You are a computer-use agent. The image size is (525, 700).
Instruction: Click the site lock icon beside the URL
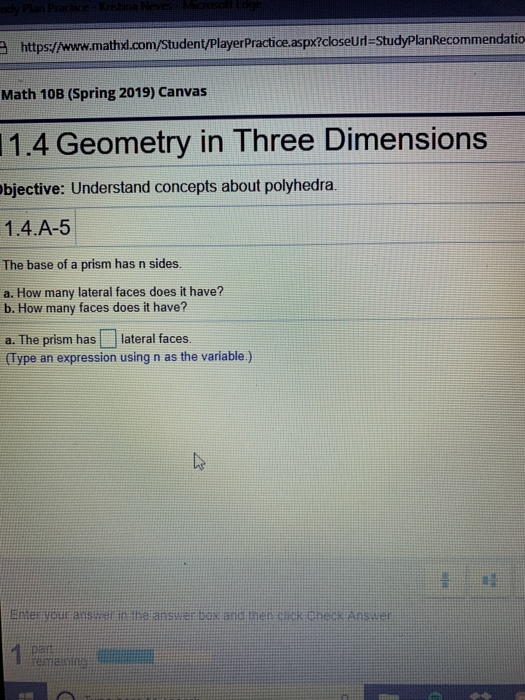click(4, 47)
